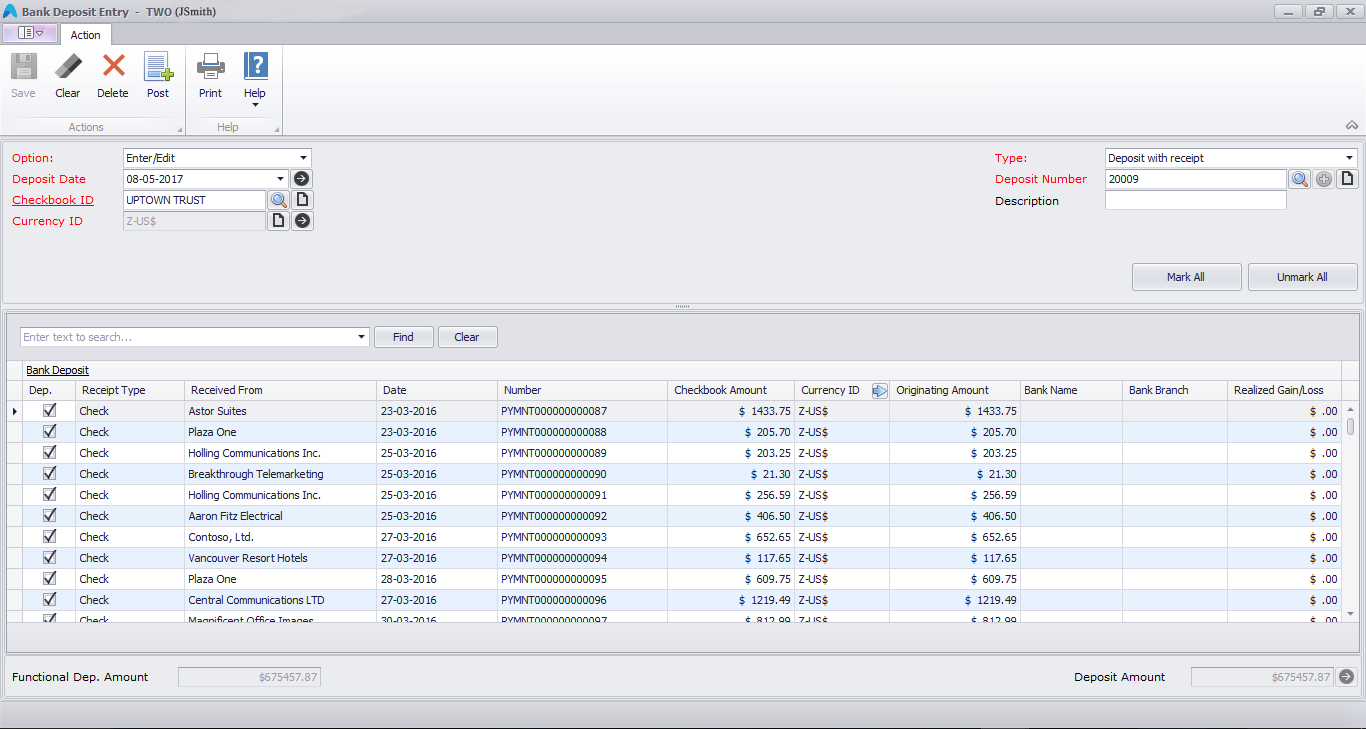1366x729 pixels.
Task: Click the arrow button next to Deposit Date
Action: (302, 179)
